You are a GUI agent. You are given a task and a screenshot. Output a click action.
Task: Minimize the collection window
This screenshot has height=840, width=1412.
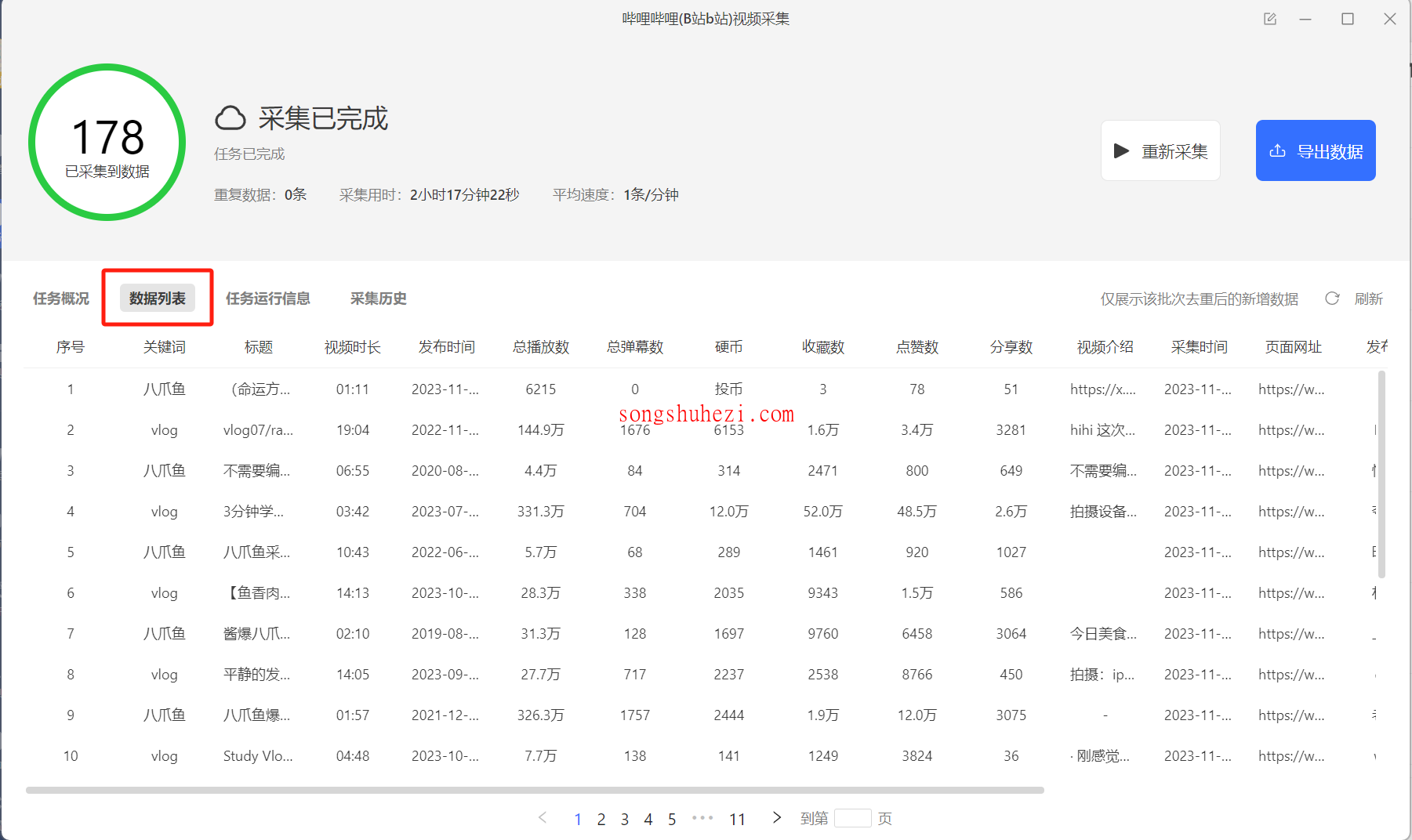pyautogui.click(x=1305, y=19)
